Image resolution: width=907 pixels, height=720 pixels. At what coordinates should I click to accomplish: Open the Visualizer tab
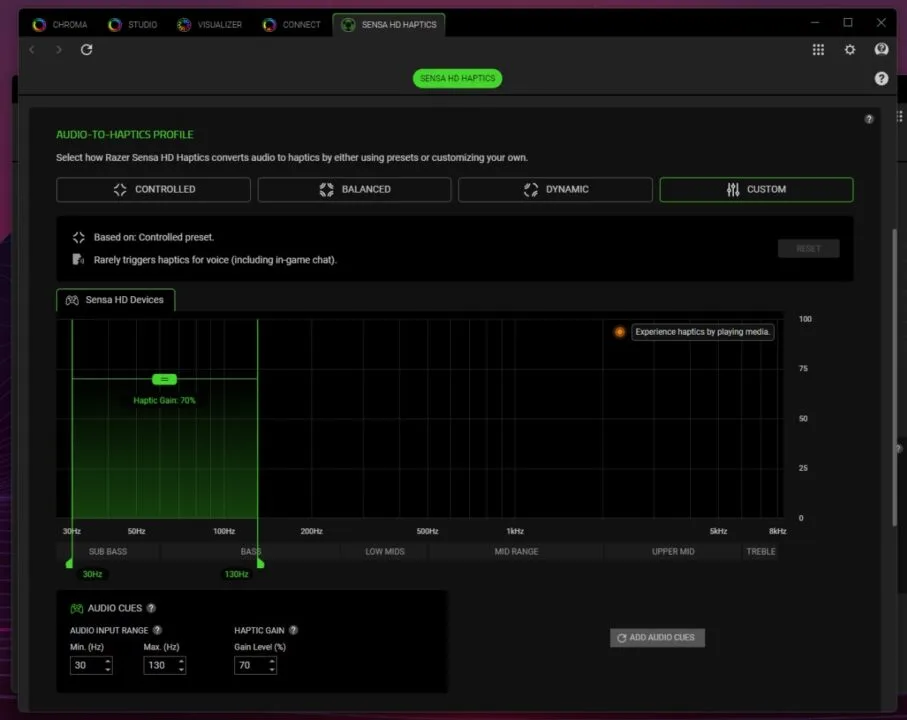click(210, 24)
